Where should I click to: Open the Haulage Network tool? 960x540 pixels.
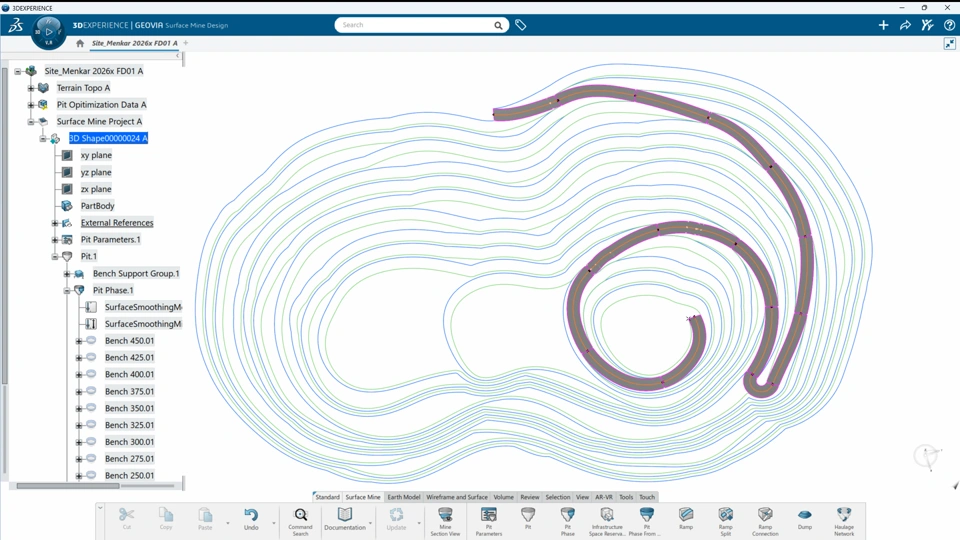pos(844,521)
